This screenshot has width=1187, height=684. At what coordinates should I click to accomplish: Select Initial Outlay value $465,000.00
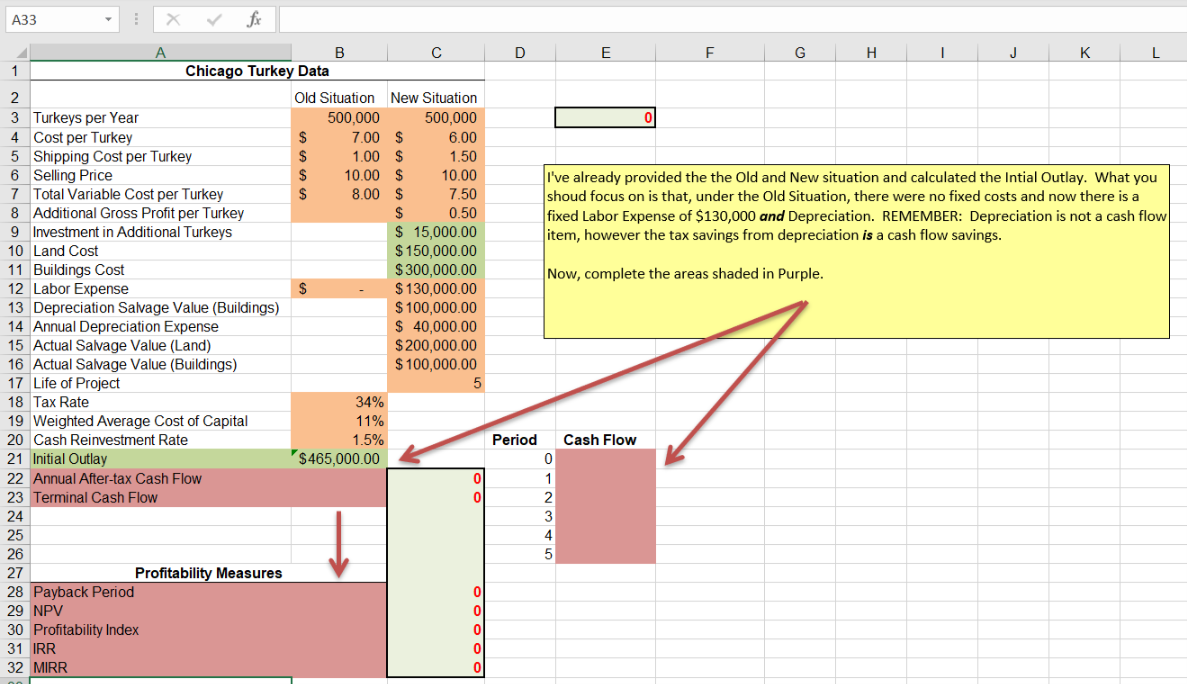click(339, 459)
